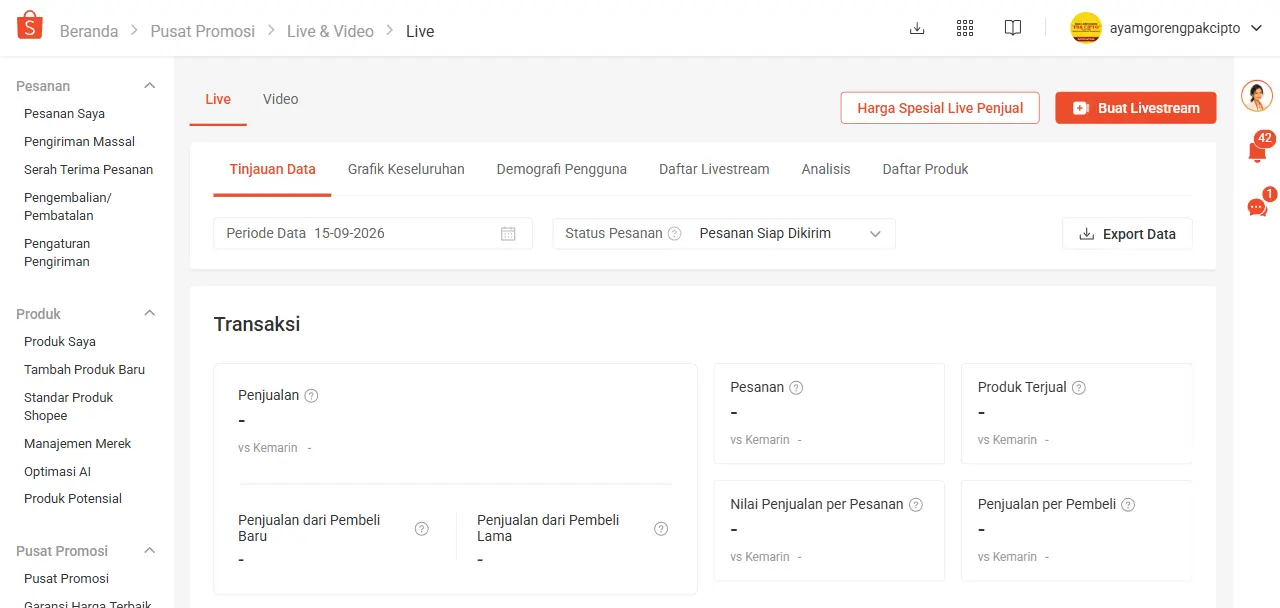Click the ayamgorengpakcipto account name
The image size is (1280, 608).
[x=1176, y=29]
